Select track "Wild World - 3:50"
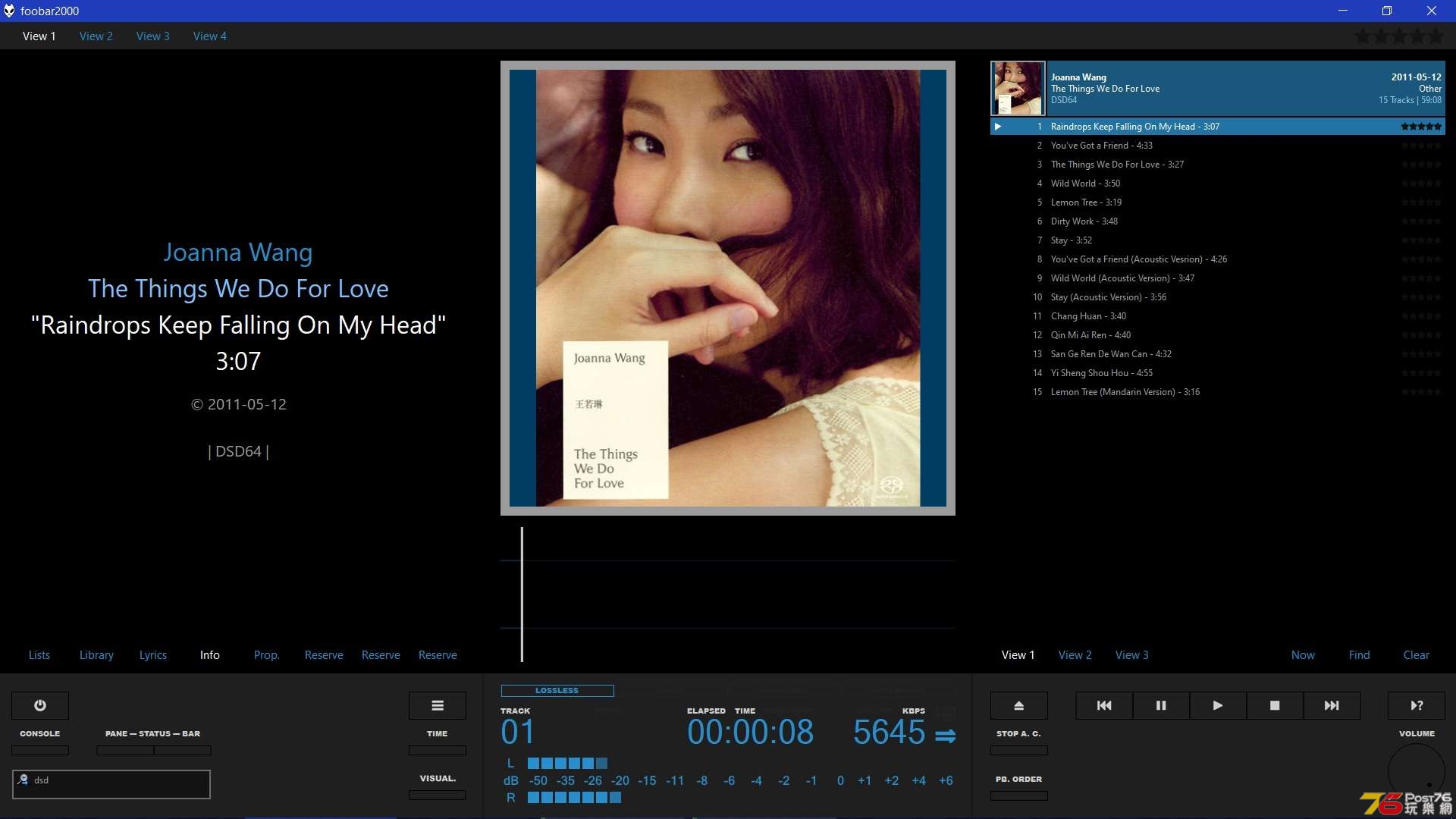 coord(1217,184)
